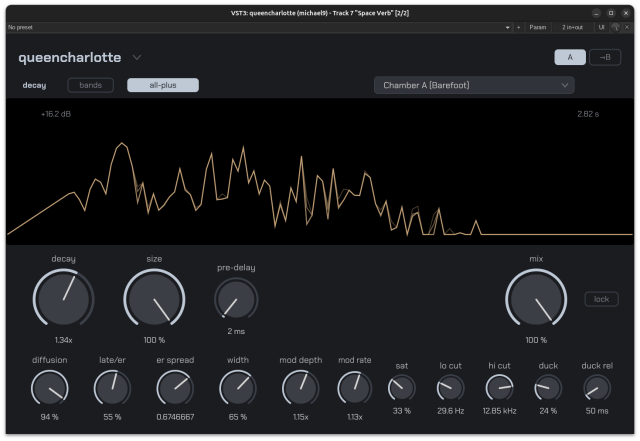The image size is (640, 441).
Task: Click the 29.6 Hz lo cut value
Action: coord(451,411)
